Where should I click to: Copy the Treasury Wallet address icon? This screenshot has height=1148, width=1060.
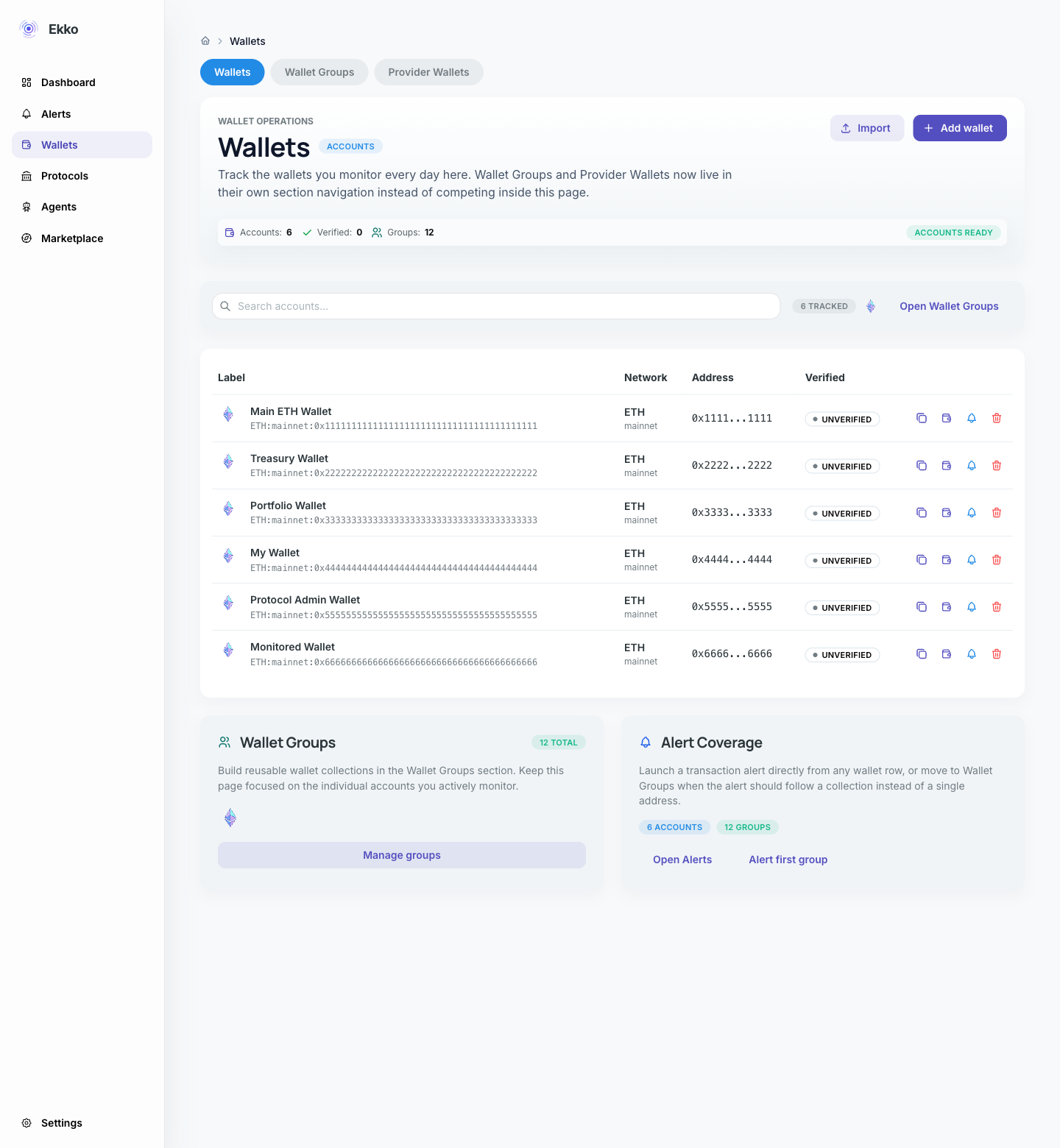pos(922,465)
